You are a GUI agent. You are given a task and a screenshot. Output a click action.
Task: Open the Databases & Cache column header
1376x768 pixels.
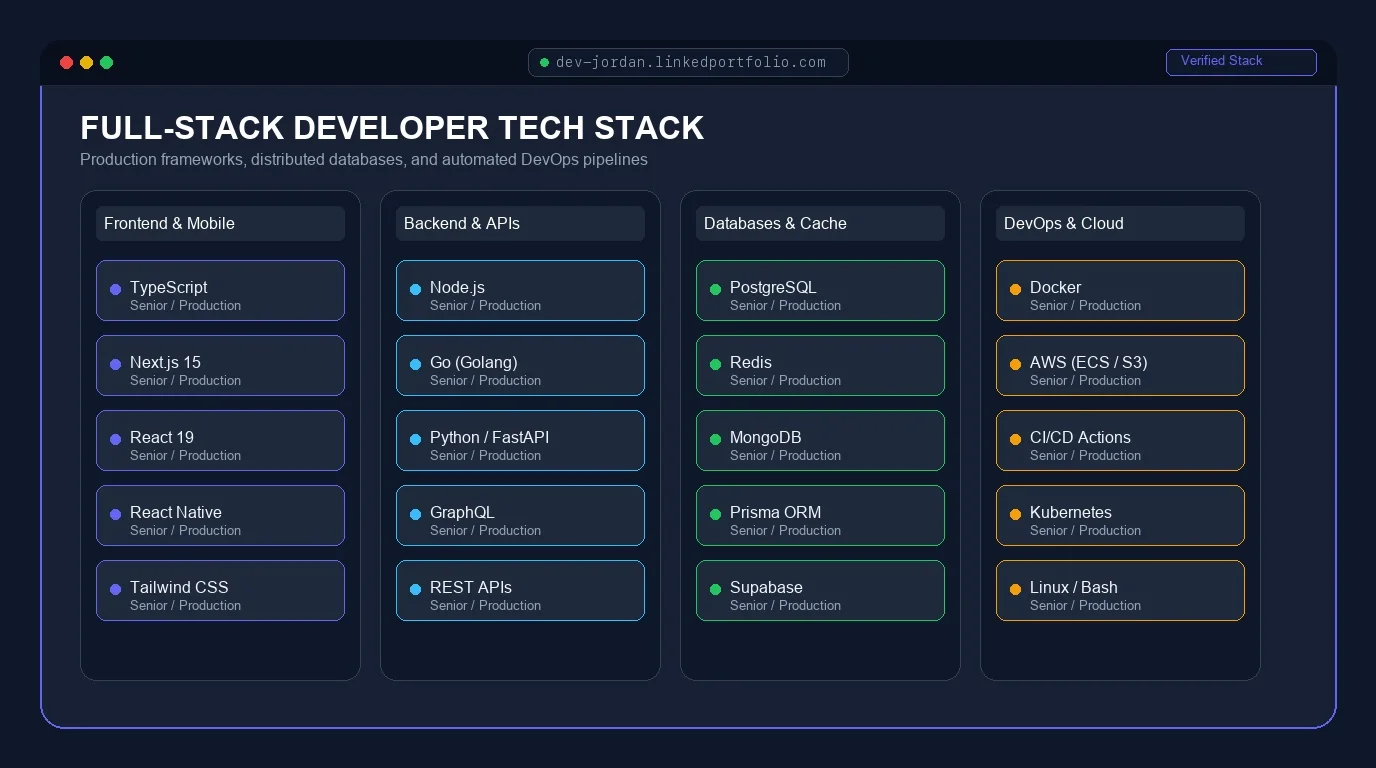click(820, 223)
